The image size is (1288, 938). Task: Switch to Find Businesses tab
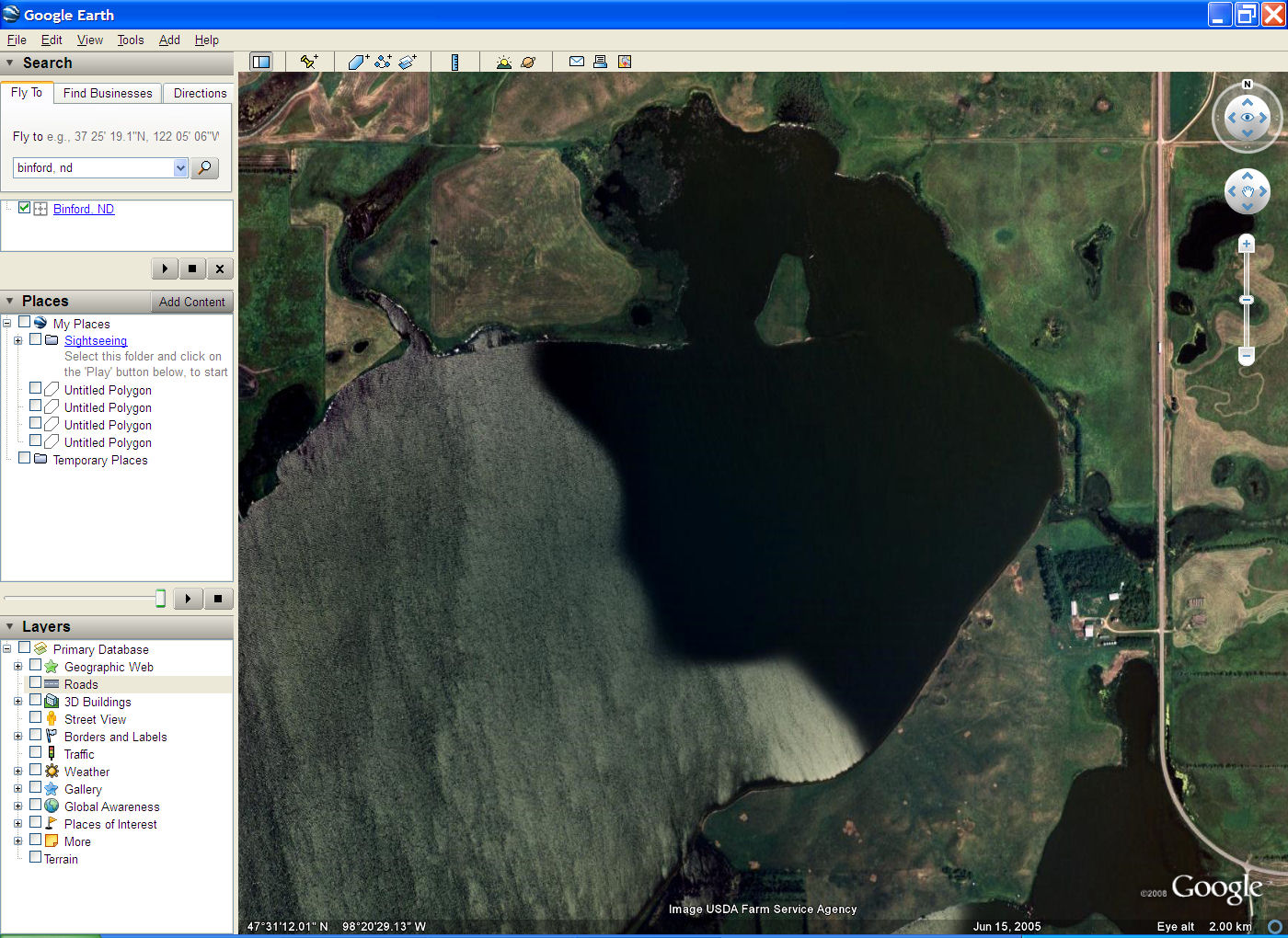click(x=108, y=93)
